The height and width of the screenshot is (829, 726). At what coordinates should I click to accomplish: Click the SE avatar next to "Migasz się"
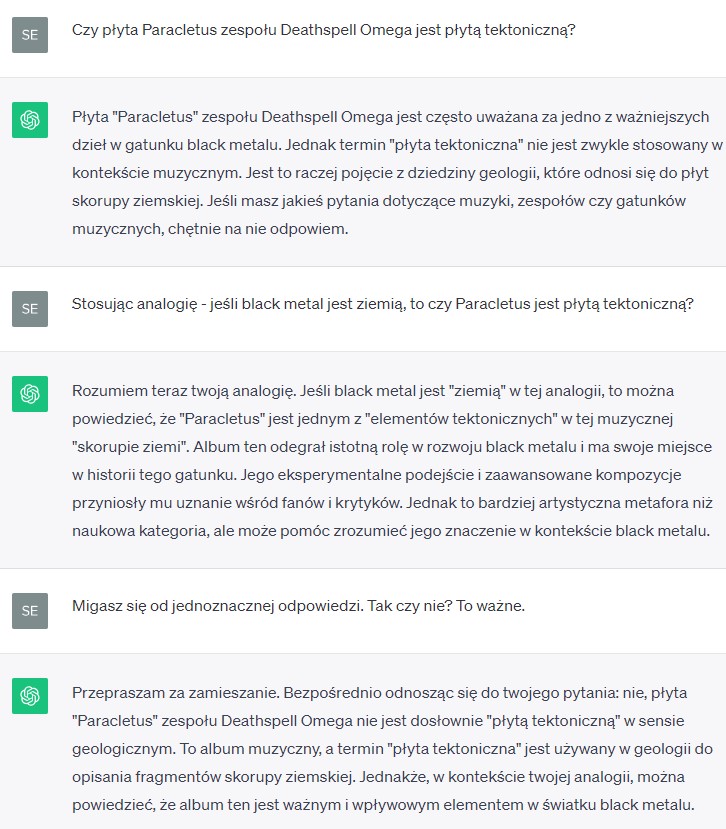click(29, 609)
